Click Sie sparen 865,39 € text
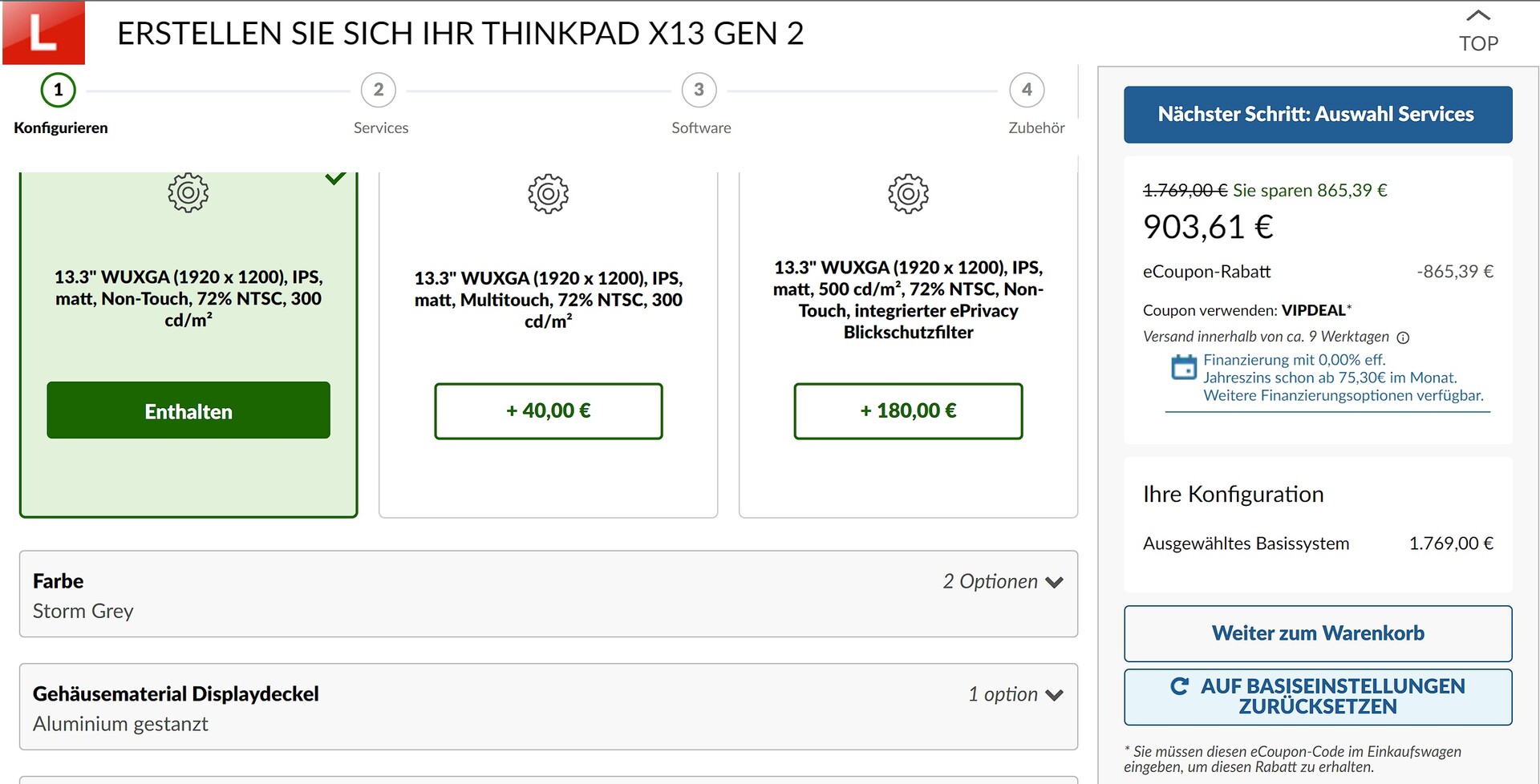1540x784 pixels. (x=1310, y=190)
